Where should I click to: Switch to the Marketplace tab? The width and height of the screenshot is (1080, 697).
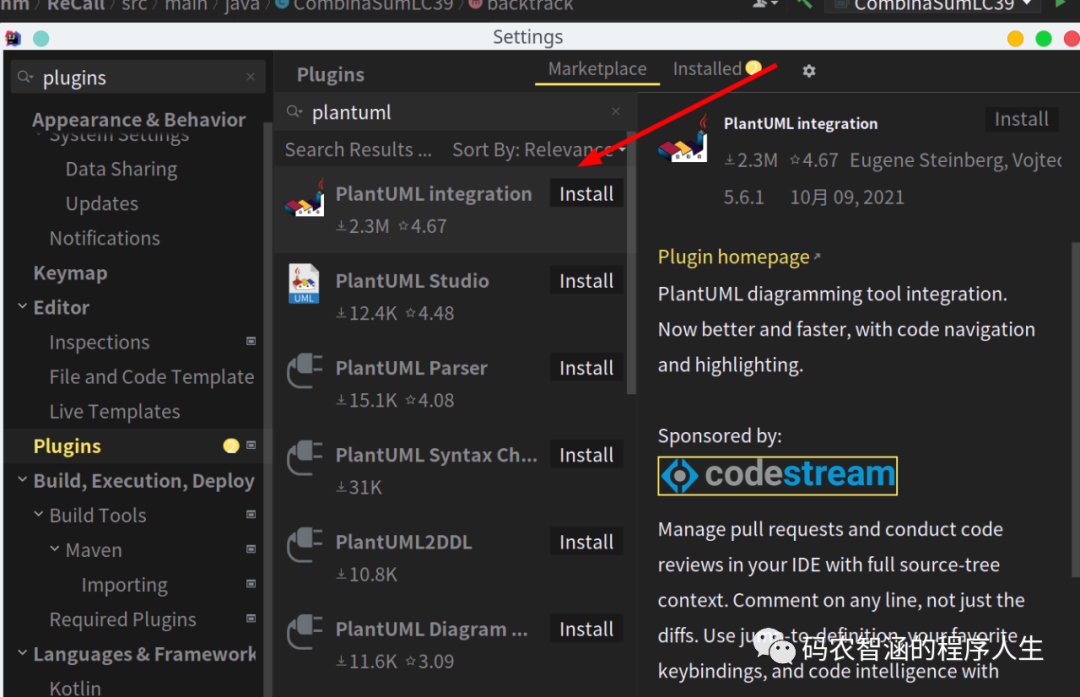597,69
